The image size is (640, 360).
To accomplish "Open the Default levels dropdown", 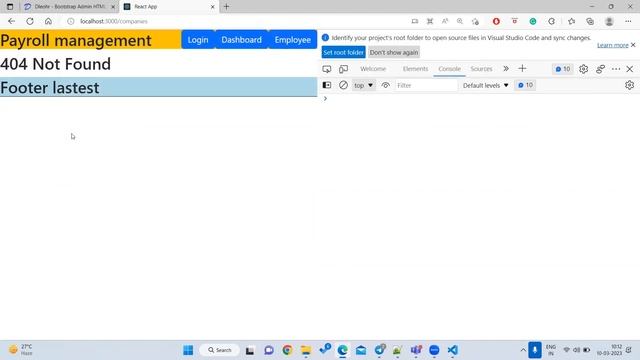I will point(486,85).
